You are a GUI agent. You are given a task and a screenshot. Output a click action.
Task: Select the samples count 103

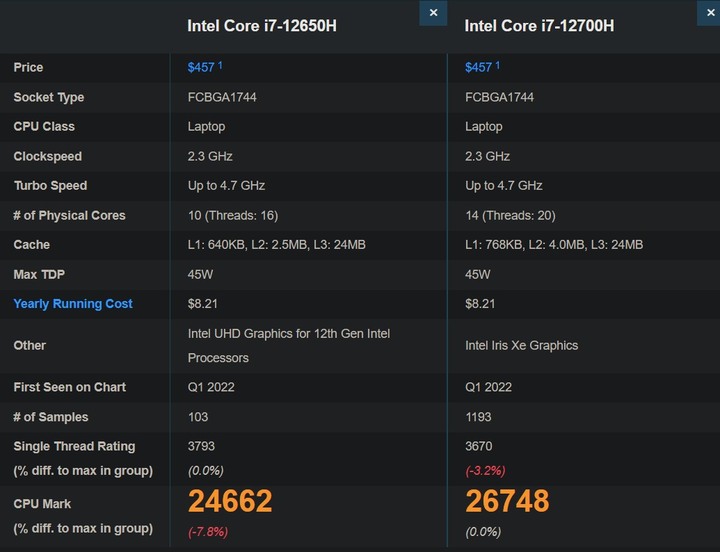(198, 417)
